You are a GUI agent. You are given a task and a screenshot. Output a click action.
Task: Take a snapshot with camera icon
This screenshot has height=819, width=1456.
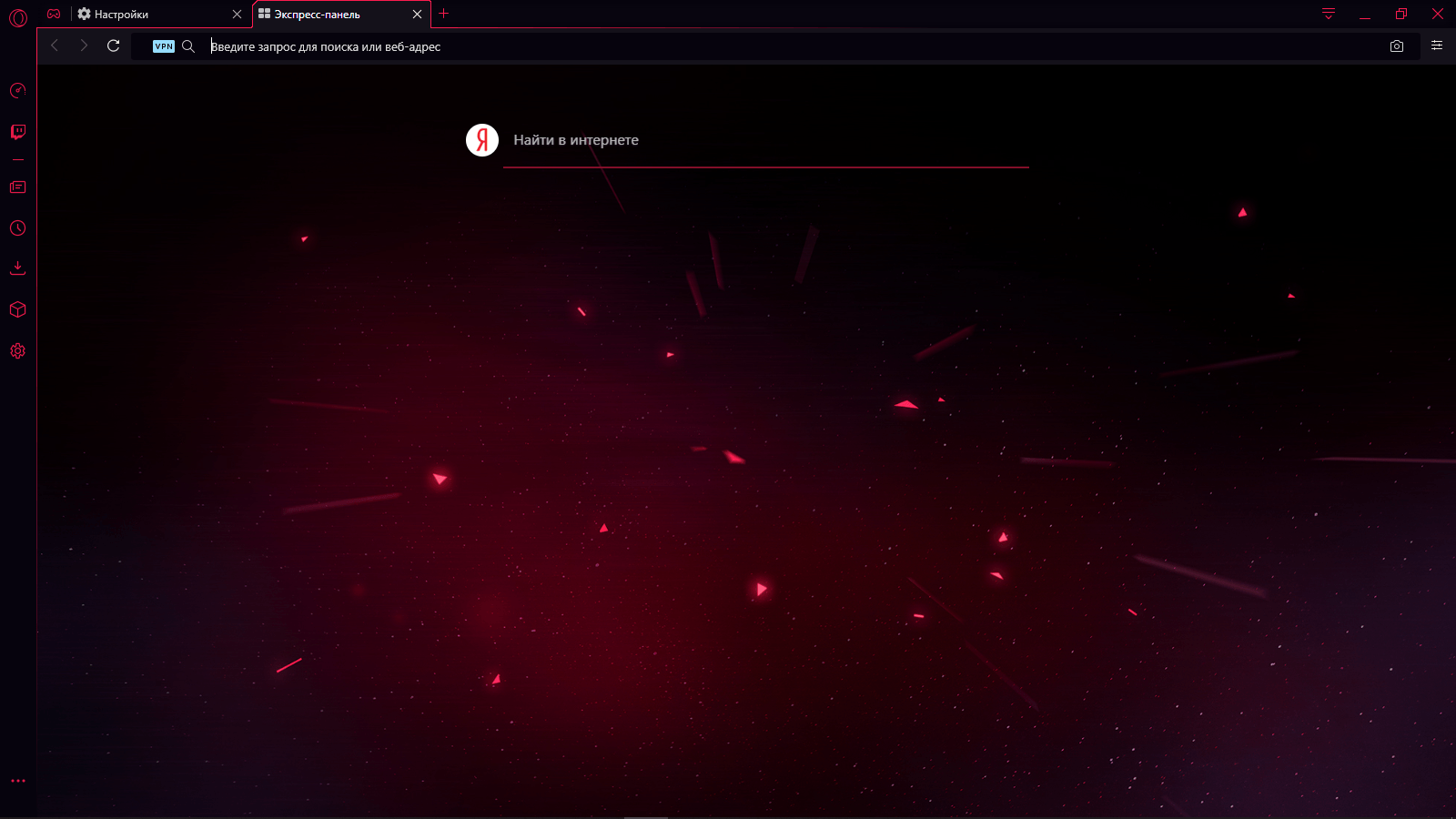(1397, 46)
